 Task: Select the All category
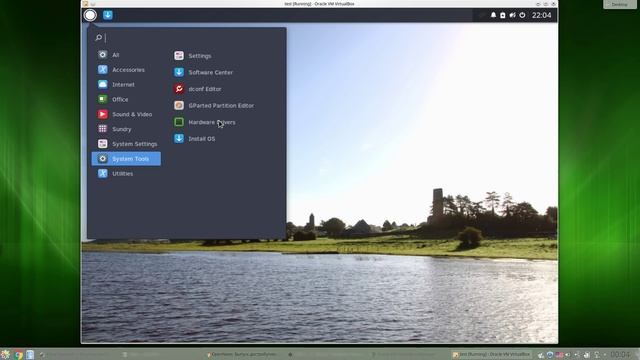[126, 55]
